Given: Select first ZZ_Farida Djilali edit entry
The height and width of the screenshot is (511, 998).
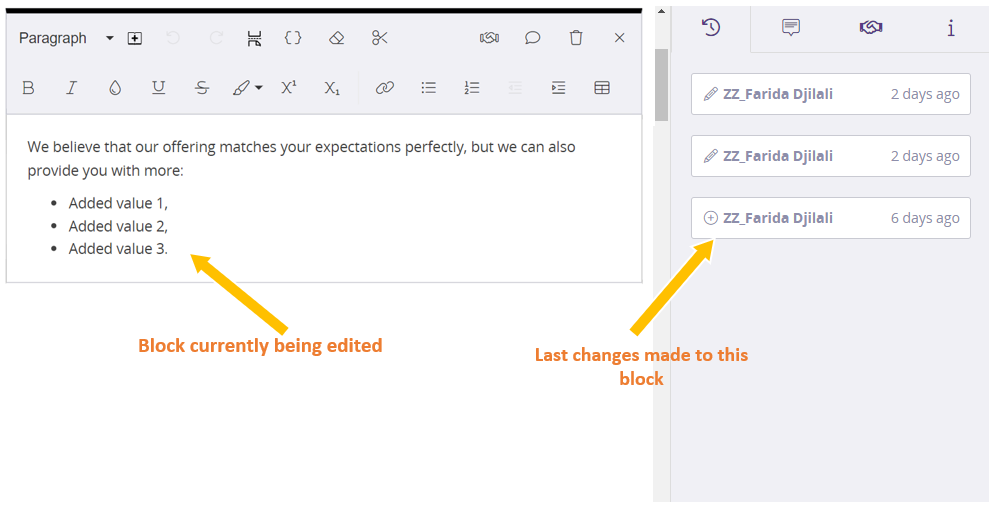Looking at the screenshot, I should pos(830,94).
